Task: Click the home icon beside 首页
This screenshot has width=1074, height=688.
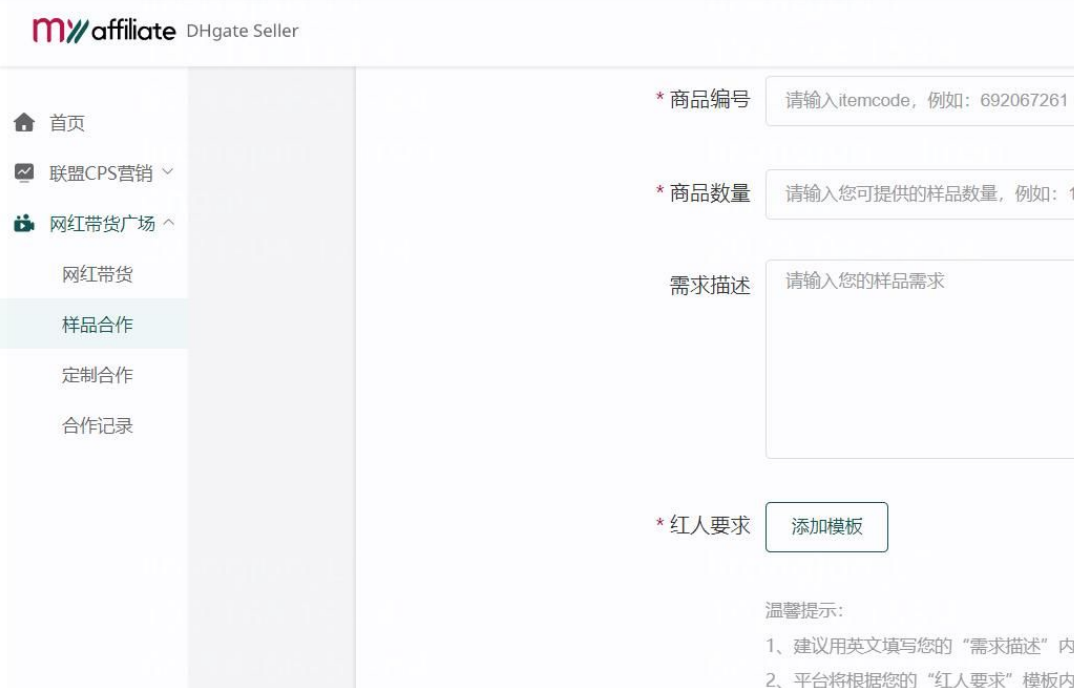Action: (24, 123)
